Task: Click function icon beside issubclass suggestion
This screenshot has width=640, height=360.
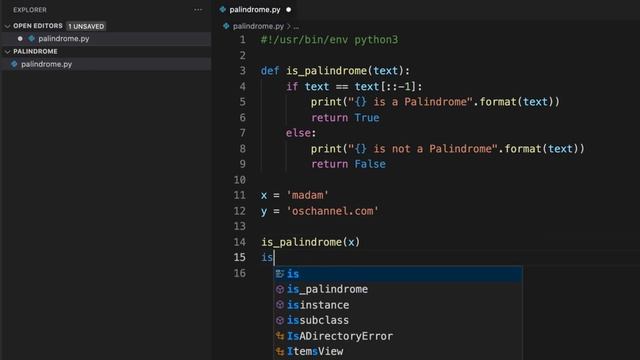Action: (x=280, y=320)
